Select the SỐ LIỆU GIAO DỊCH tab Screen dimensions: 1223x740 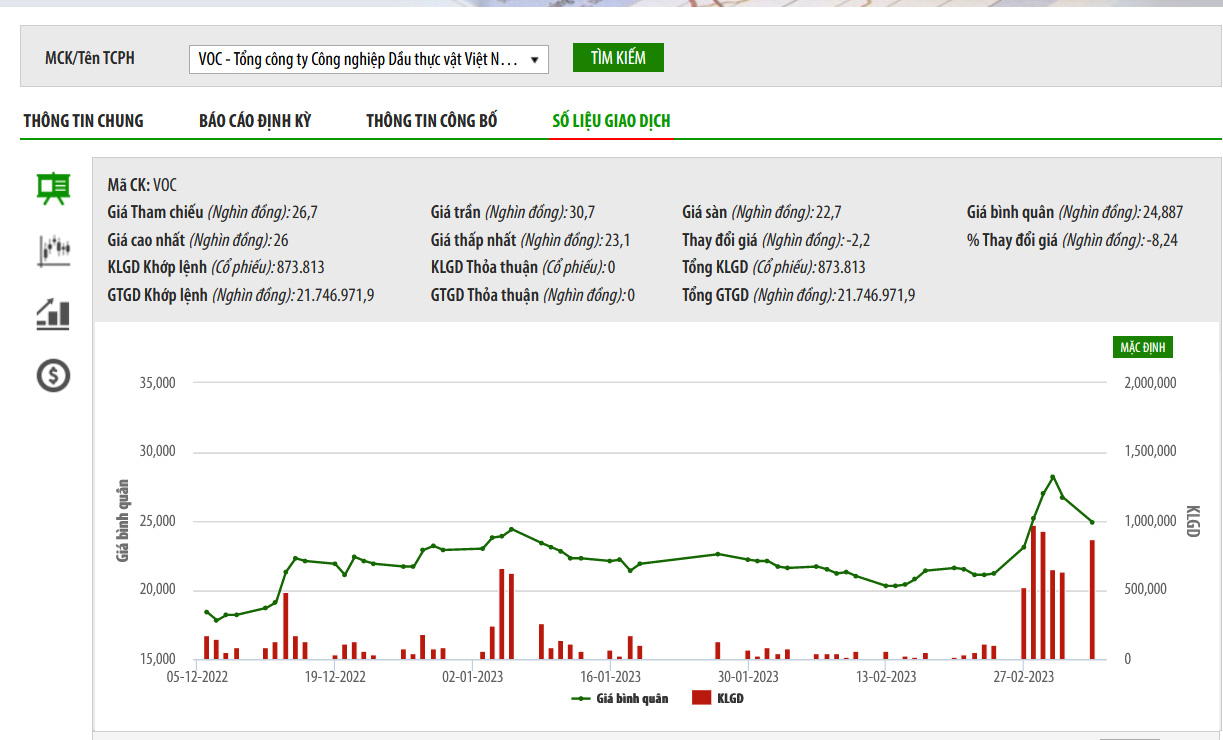(611, 121)
